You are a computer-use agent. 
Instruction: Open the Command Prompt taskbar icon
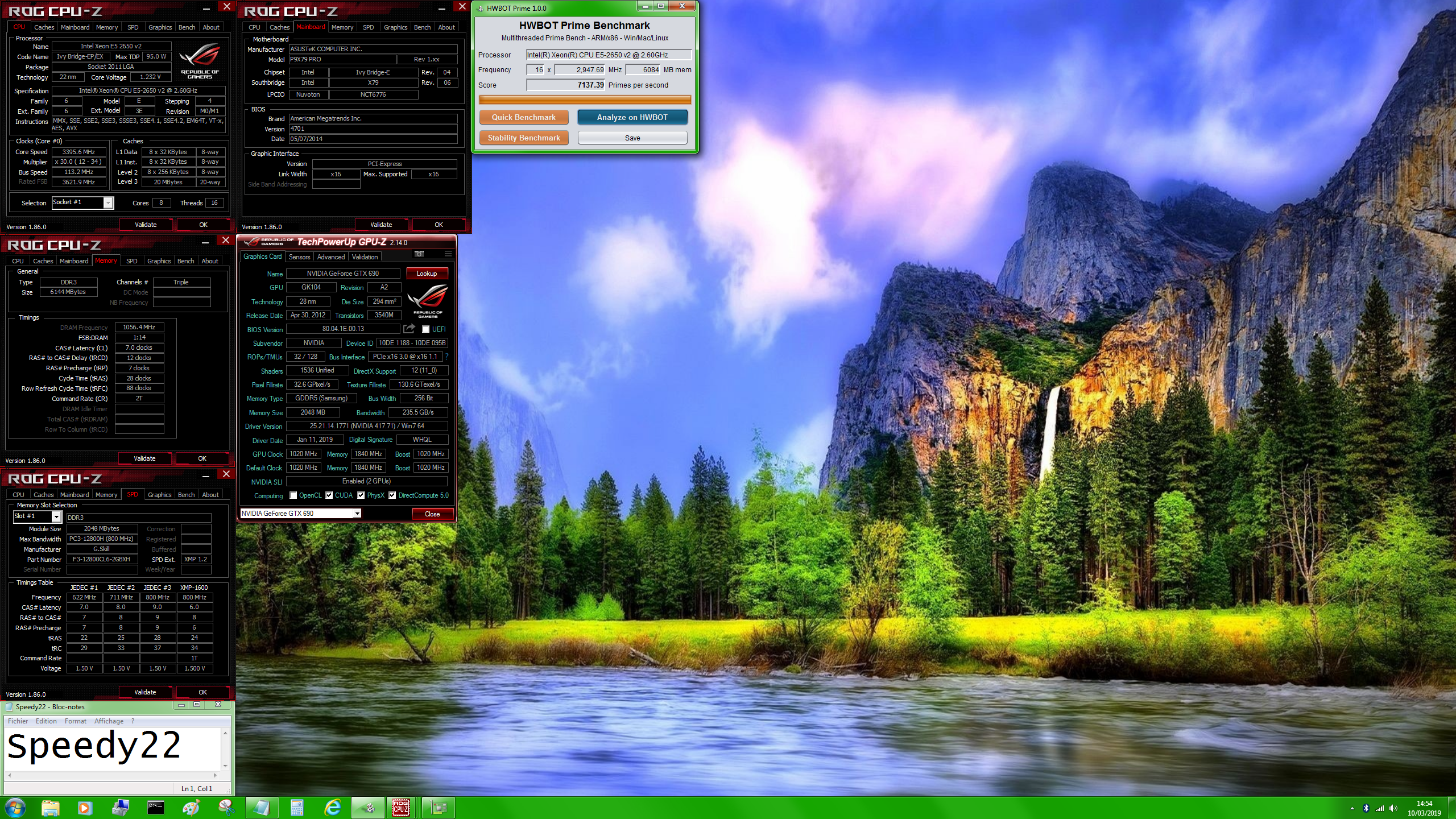click(155, 808)
